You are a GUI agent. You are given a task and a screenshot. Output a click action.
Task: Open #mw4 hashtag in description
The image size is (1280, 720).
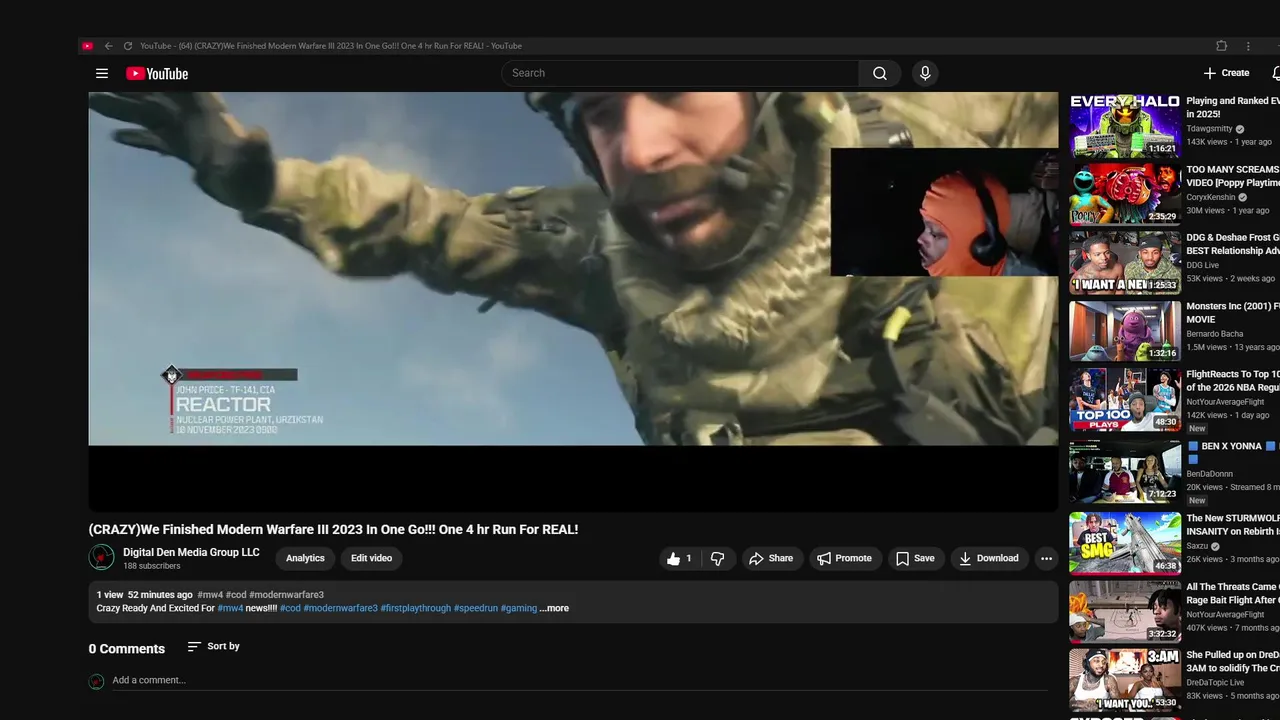(x=230, y=608)
